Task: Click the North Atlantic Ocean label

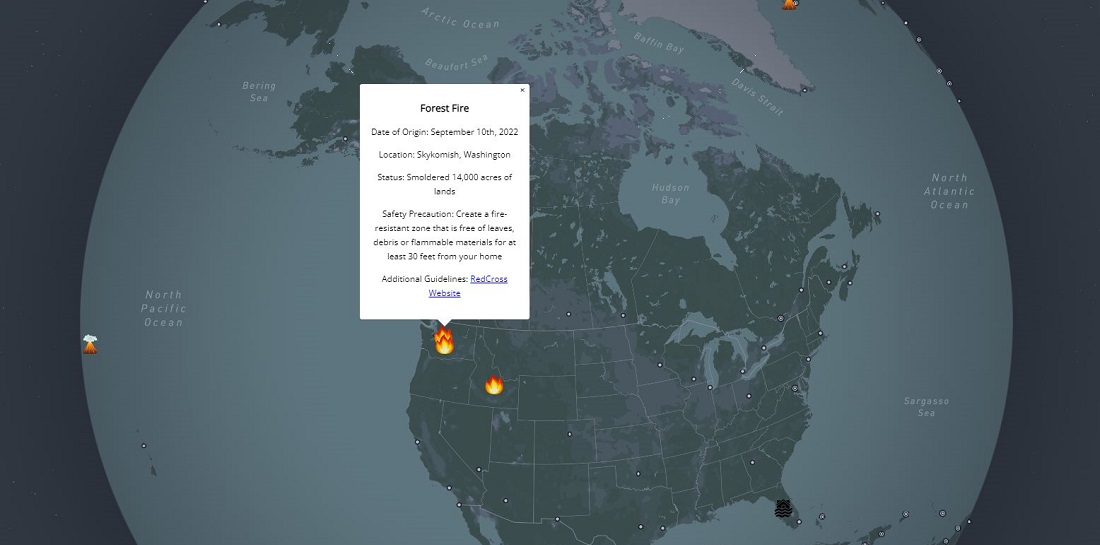Action: coord(949,191)
